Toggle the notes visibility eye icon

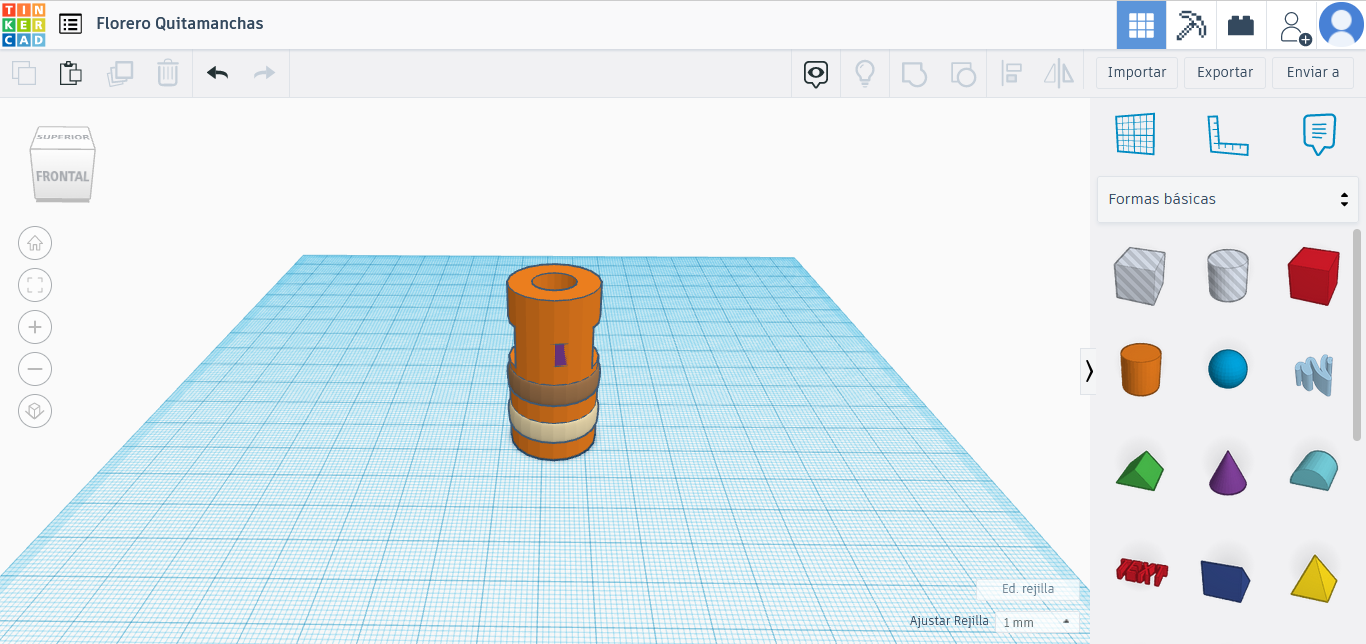[x=817, y=73]
